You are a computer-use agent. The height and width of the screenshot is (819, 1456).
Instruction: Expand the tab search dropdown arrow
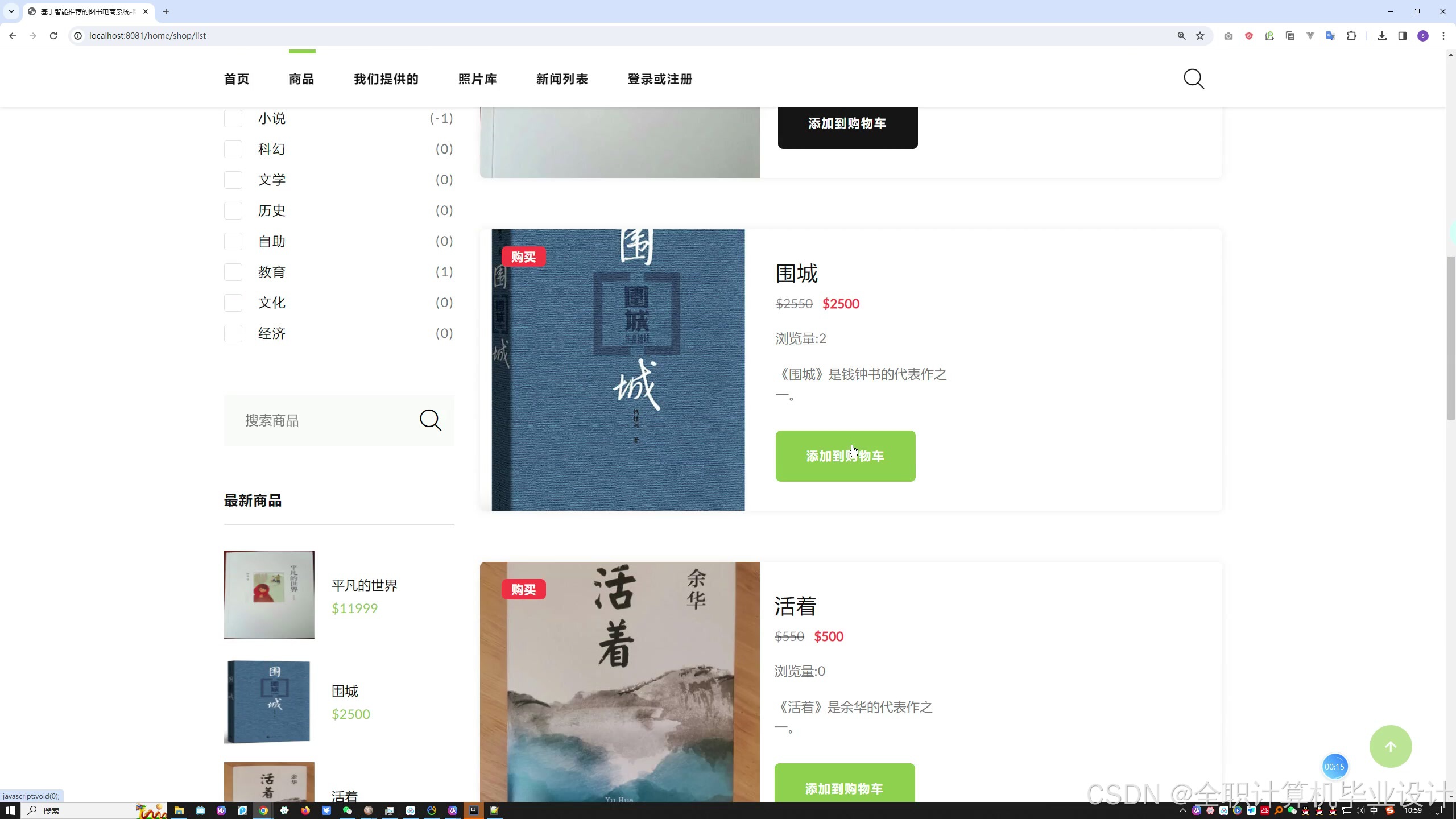tap(11, 11)
